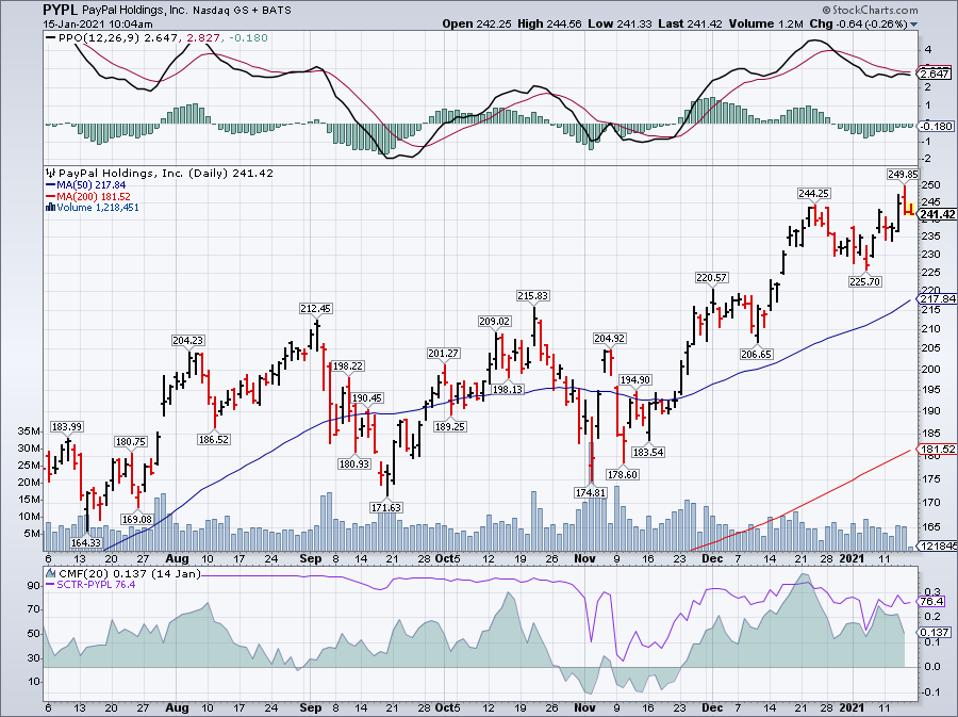
Task: Open the blue dropdown arrow beside Chg
Action: coord(914,24)
